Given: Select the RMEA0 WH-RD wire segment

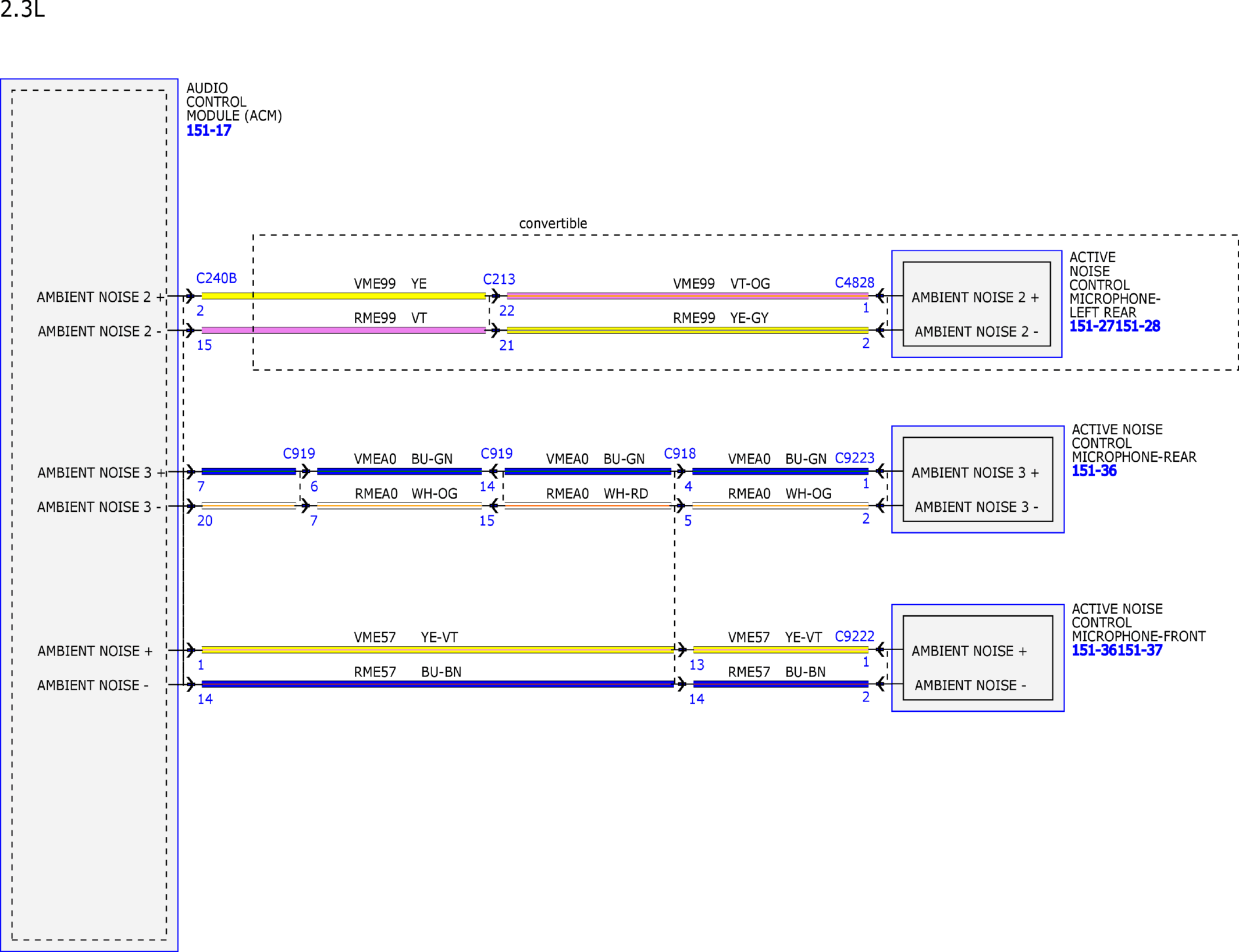Looking at the screenshot, I should pyautogui.click(x=588, y=506).
